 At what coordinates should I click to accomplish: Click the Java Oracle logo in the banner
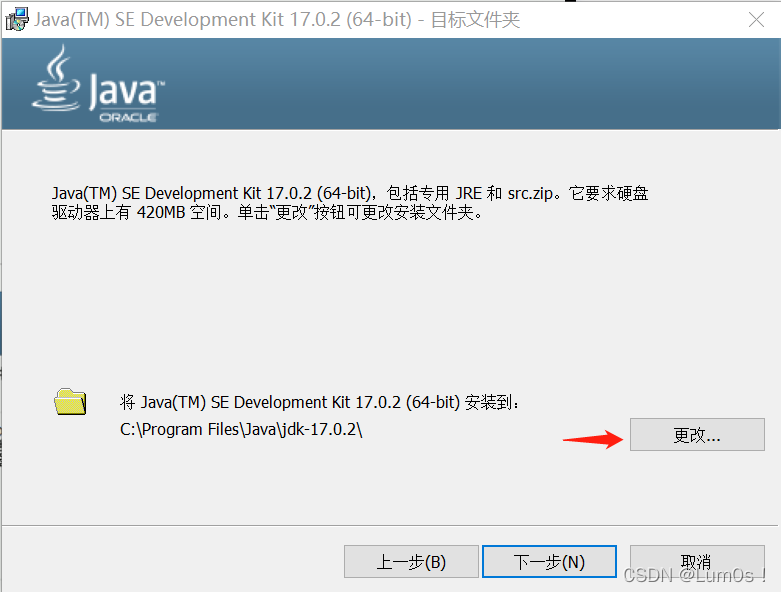99,84
